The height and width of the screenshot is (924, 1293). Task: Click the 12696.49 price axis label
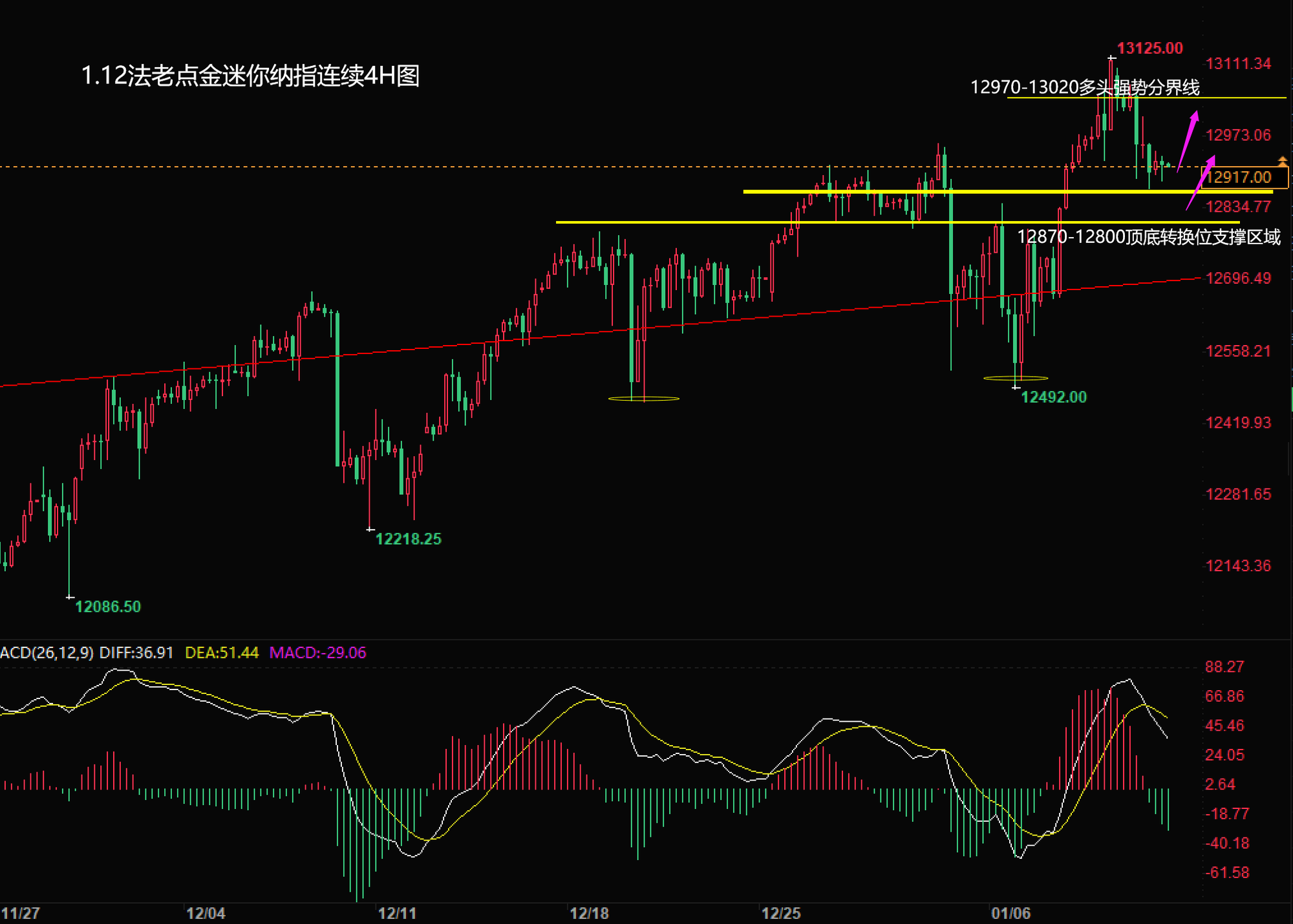pyautogui.click(x=1238, y=278)
